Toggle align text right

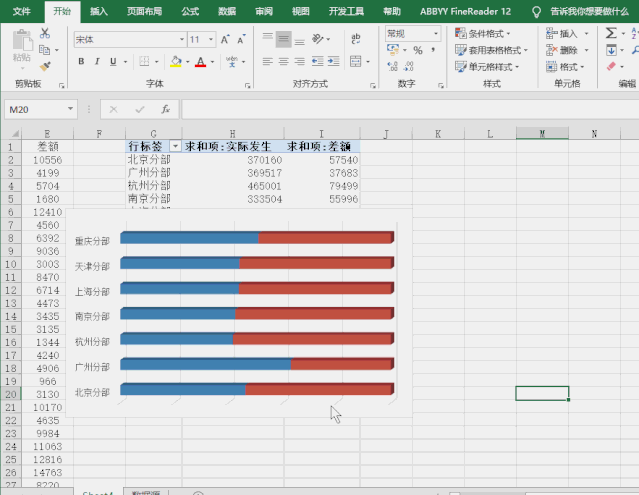click(x=300, y=62)
